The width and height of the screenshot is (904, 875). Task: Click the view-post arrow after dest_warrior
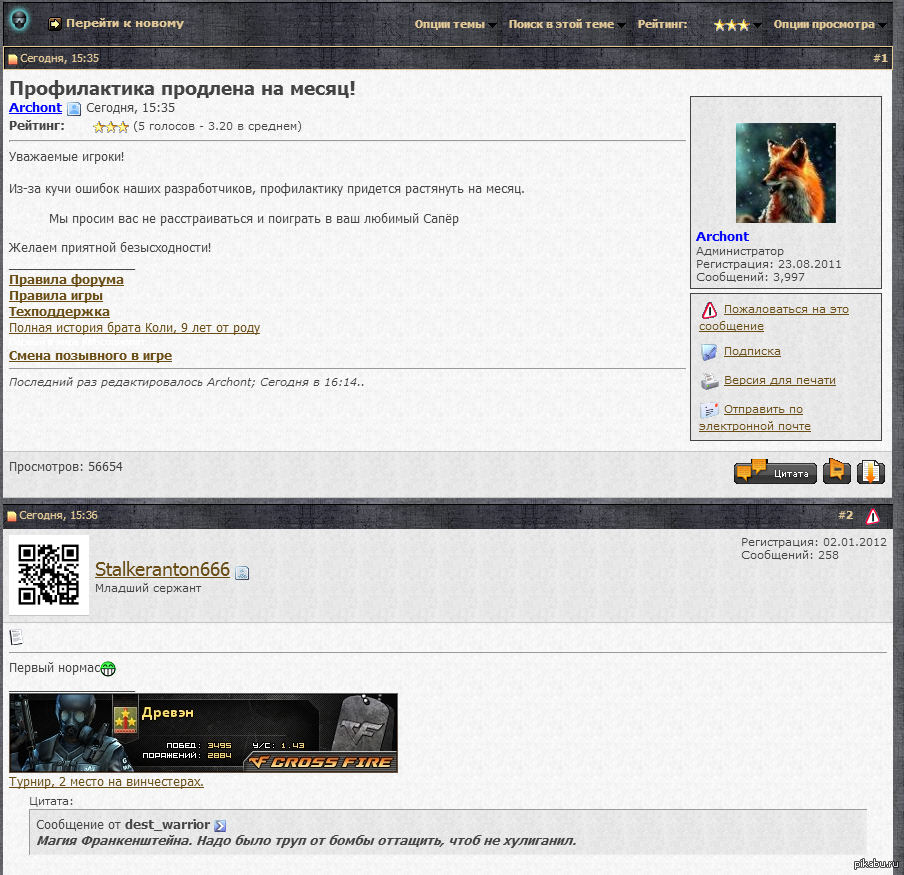pyautogui.click(x=220, y=825)
